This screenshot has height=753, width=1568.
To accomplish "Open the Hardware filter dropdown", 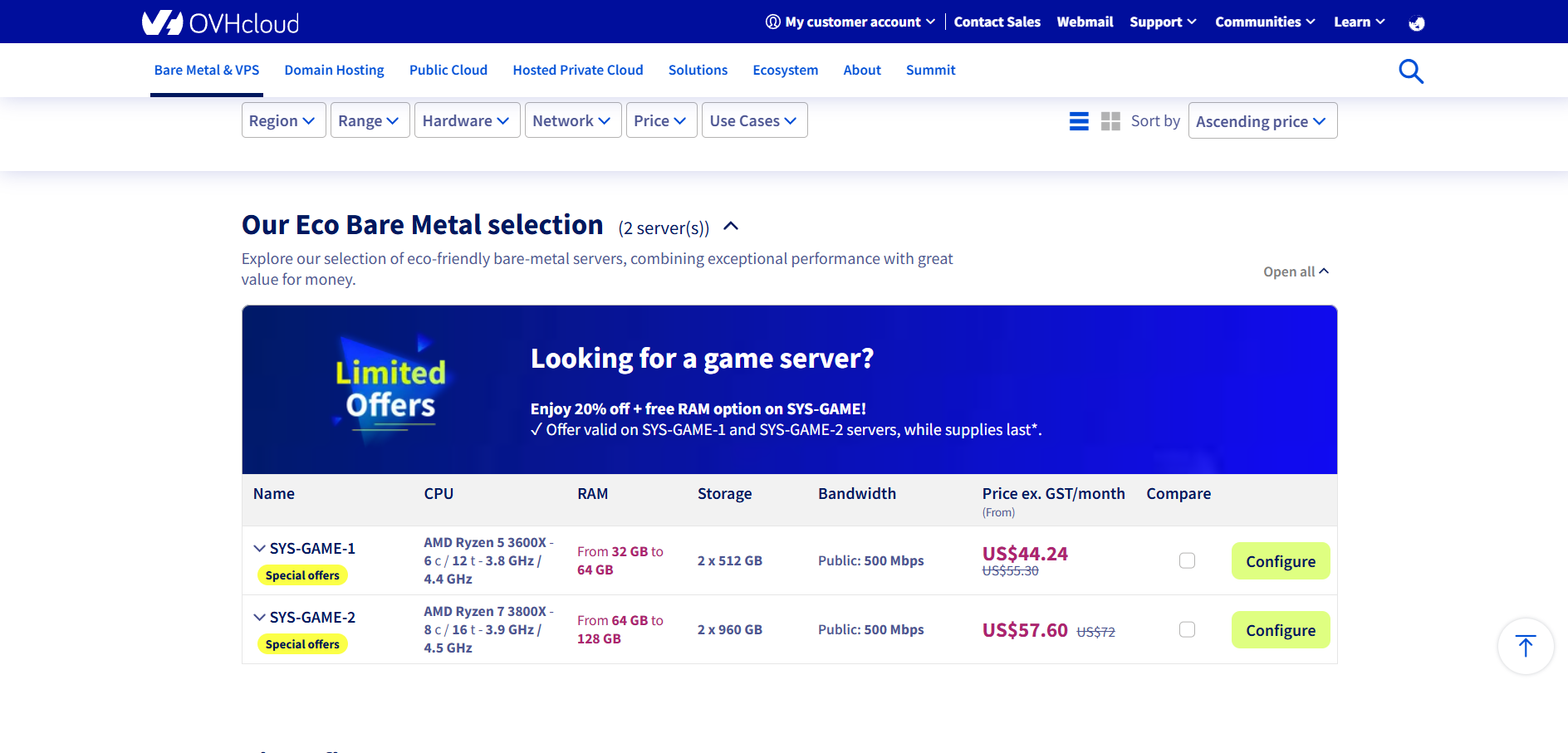I will pos(467,120).
